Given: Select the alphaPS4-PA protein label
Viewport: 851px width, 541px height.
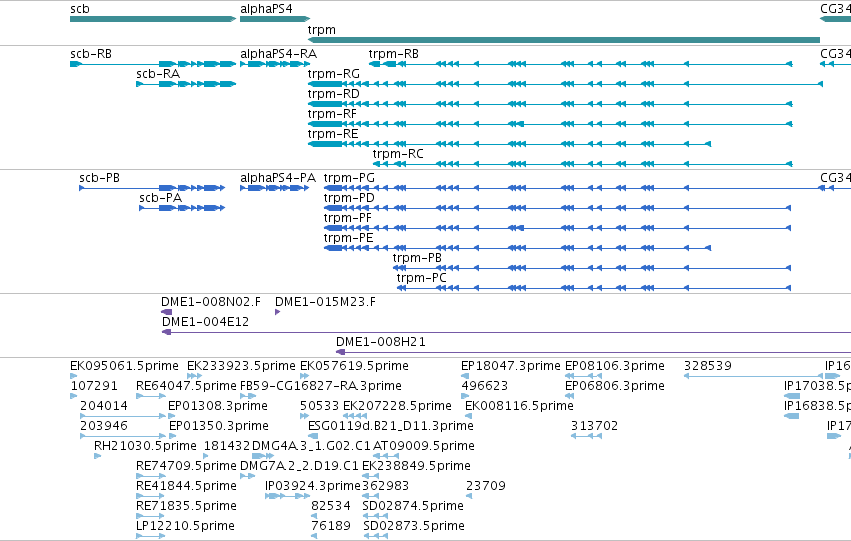Looking at the screenshot, I should click(278, 178).
